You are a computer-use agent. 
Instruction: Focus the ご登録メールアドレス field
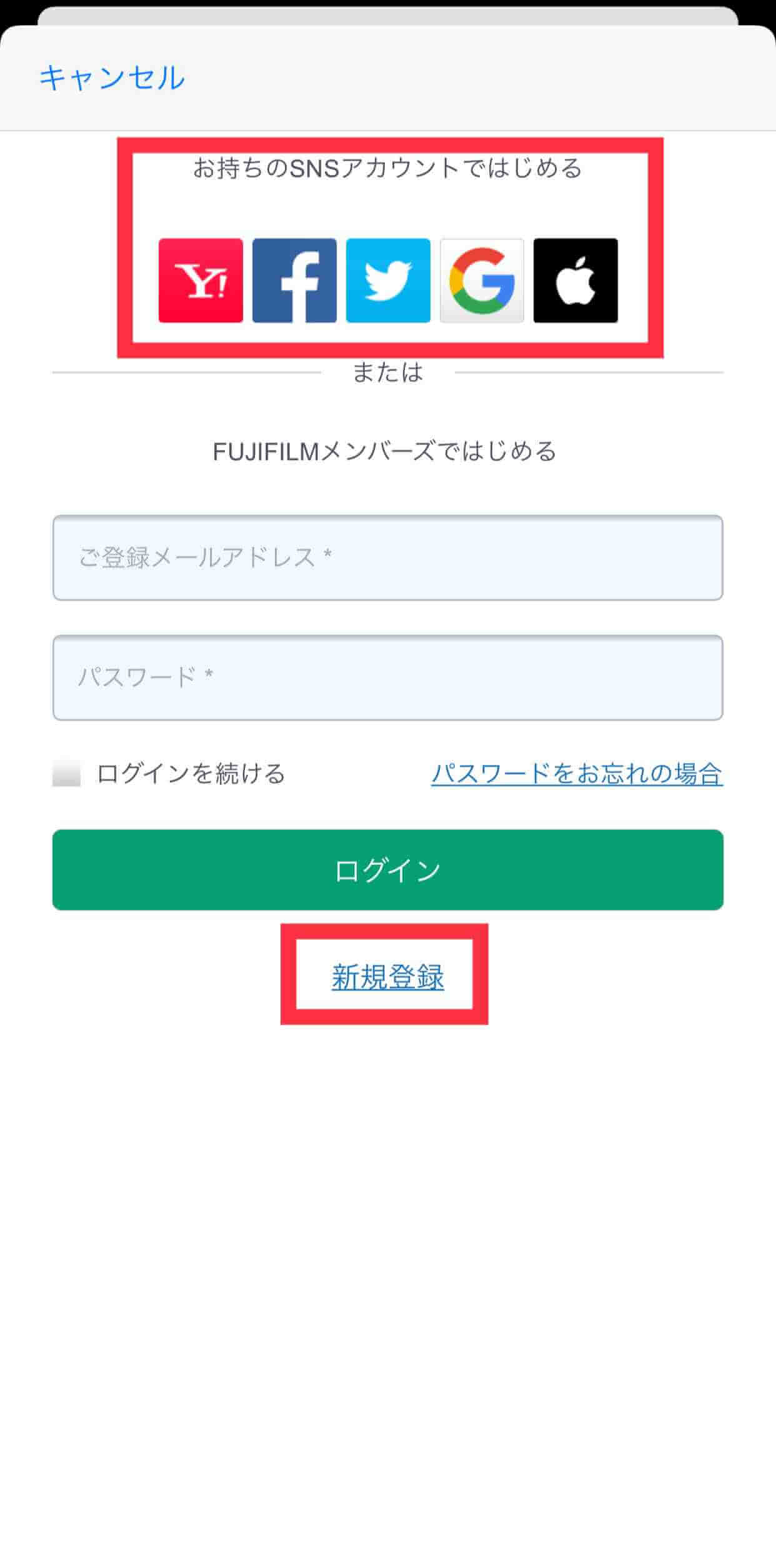388,557
